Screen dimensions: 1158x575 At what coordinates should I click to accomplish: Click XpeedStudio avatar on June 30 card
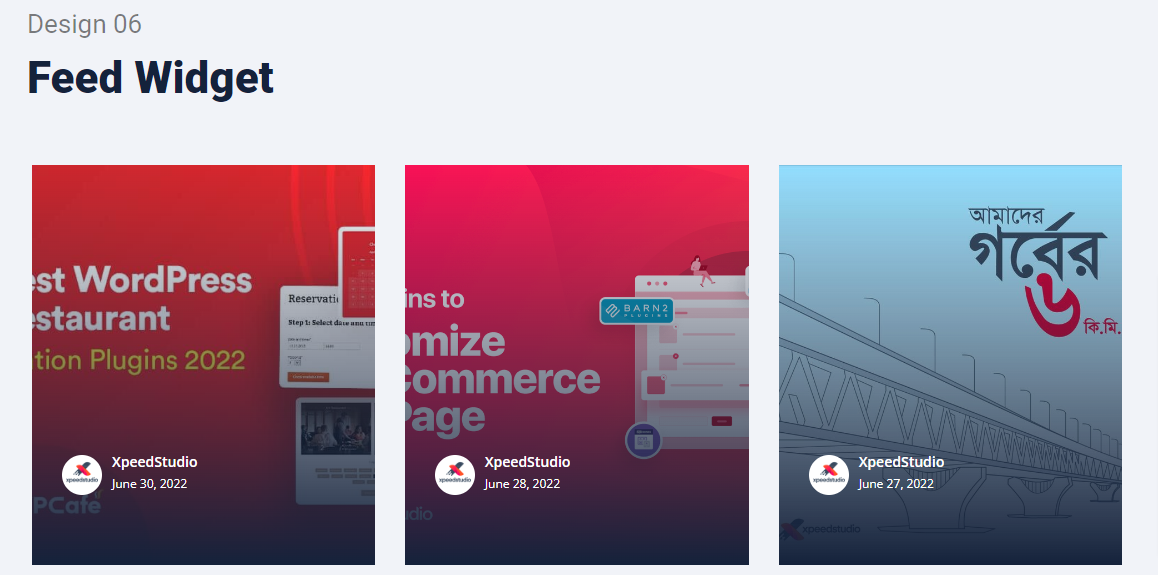point(82,475)
